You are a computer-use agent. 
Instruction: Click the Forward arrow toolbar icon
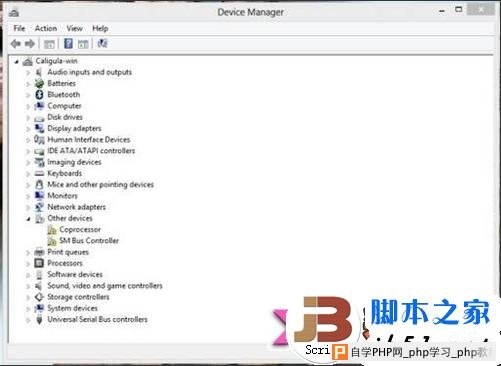click(x=30, y=44)
